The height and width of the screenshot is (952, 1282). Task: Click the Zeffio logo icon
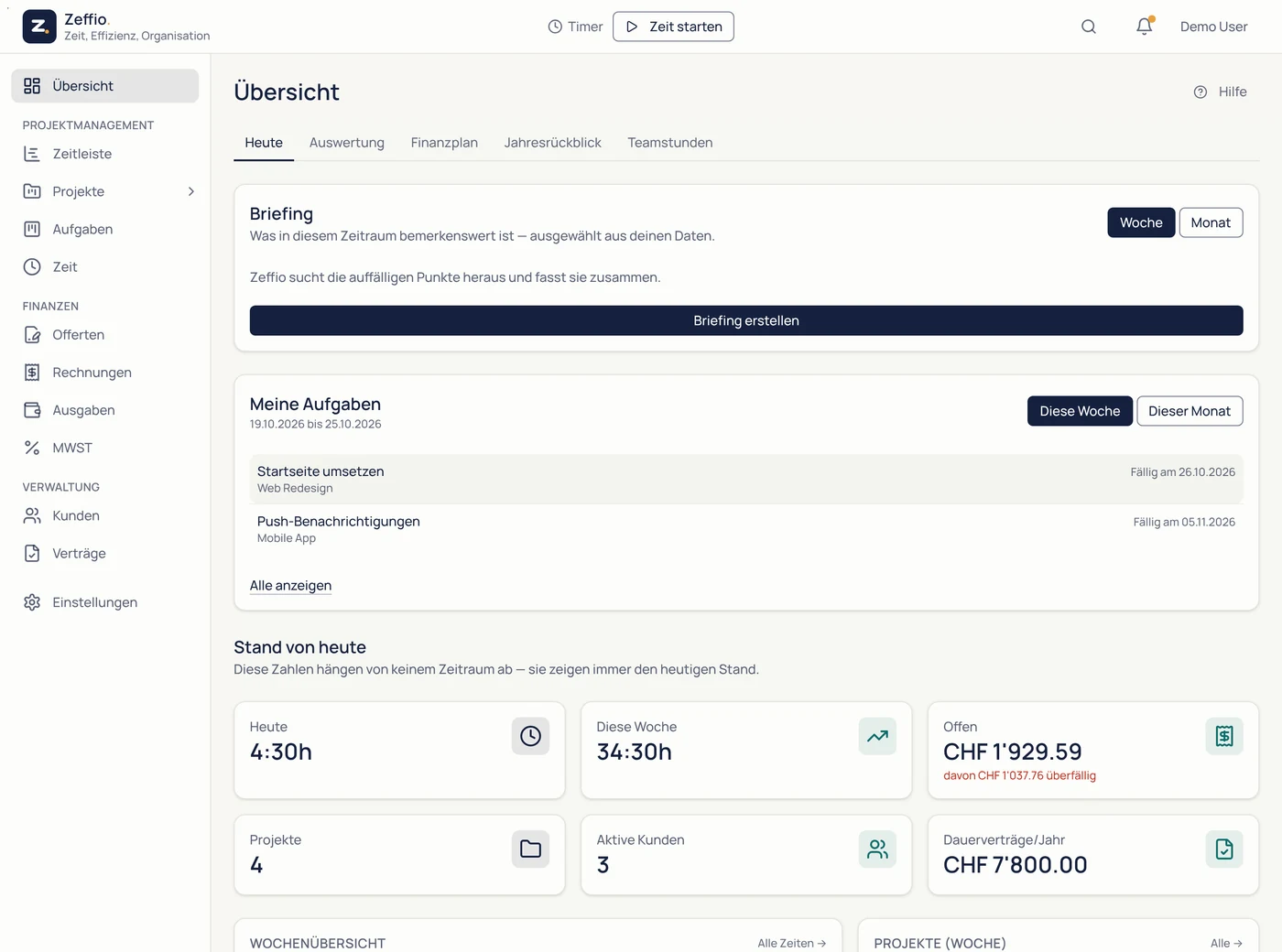point(39,27)
